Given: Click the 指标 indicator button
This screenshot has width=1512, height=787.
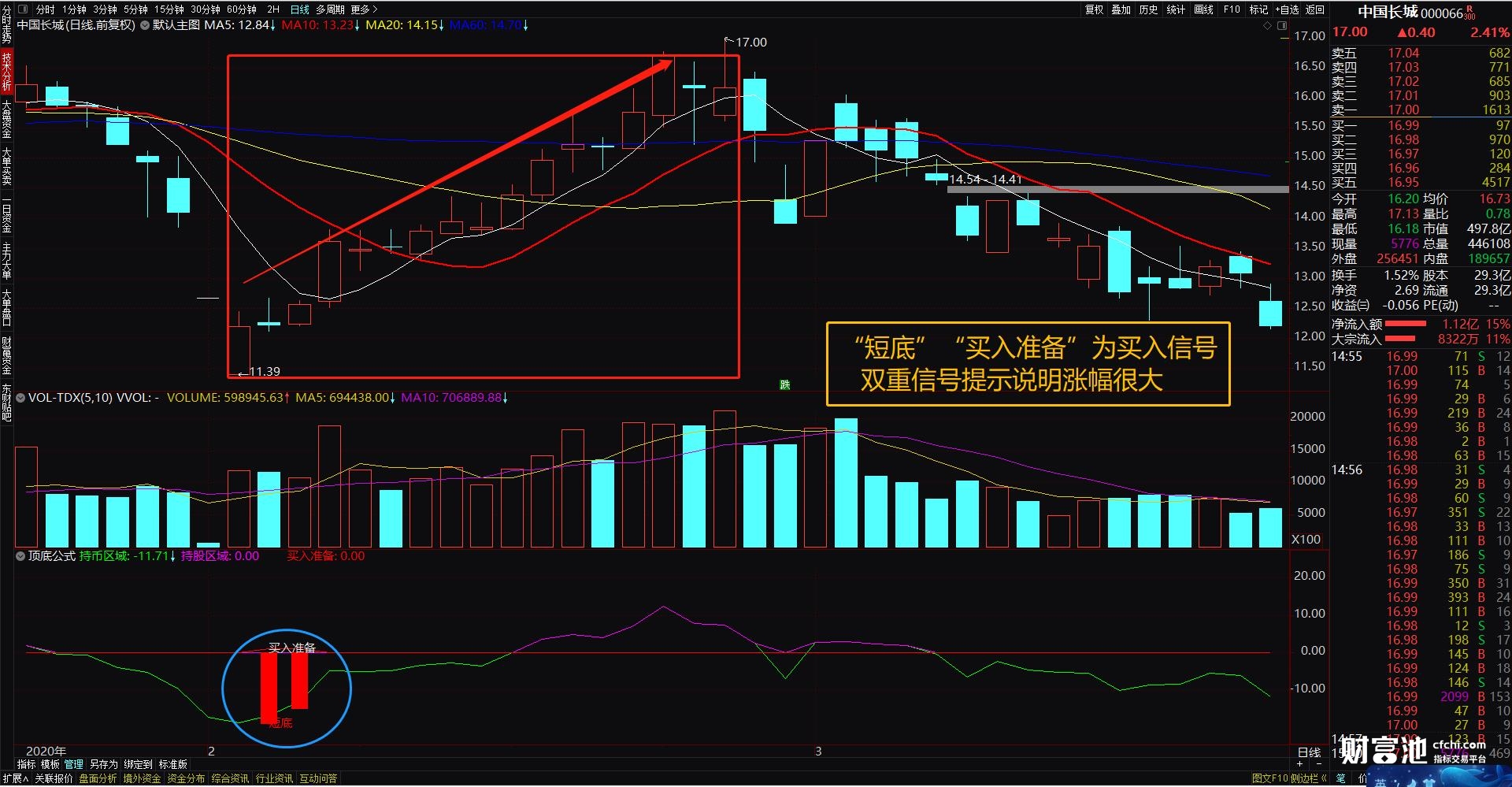Looking at the screenshot, I should (x=26, y=764).
